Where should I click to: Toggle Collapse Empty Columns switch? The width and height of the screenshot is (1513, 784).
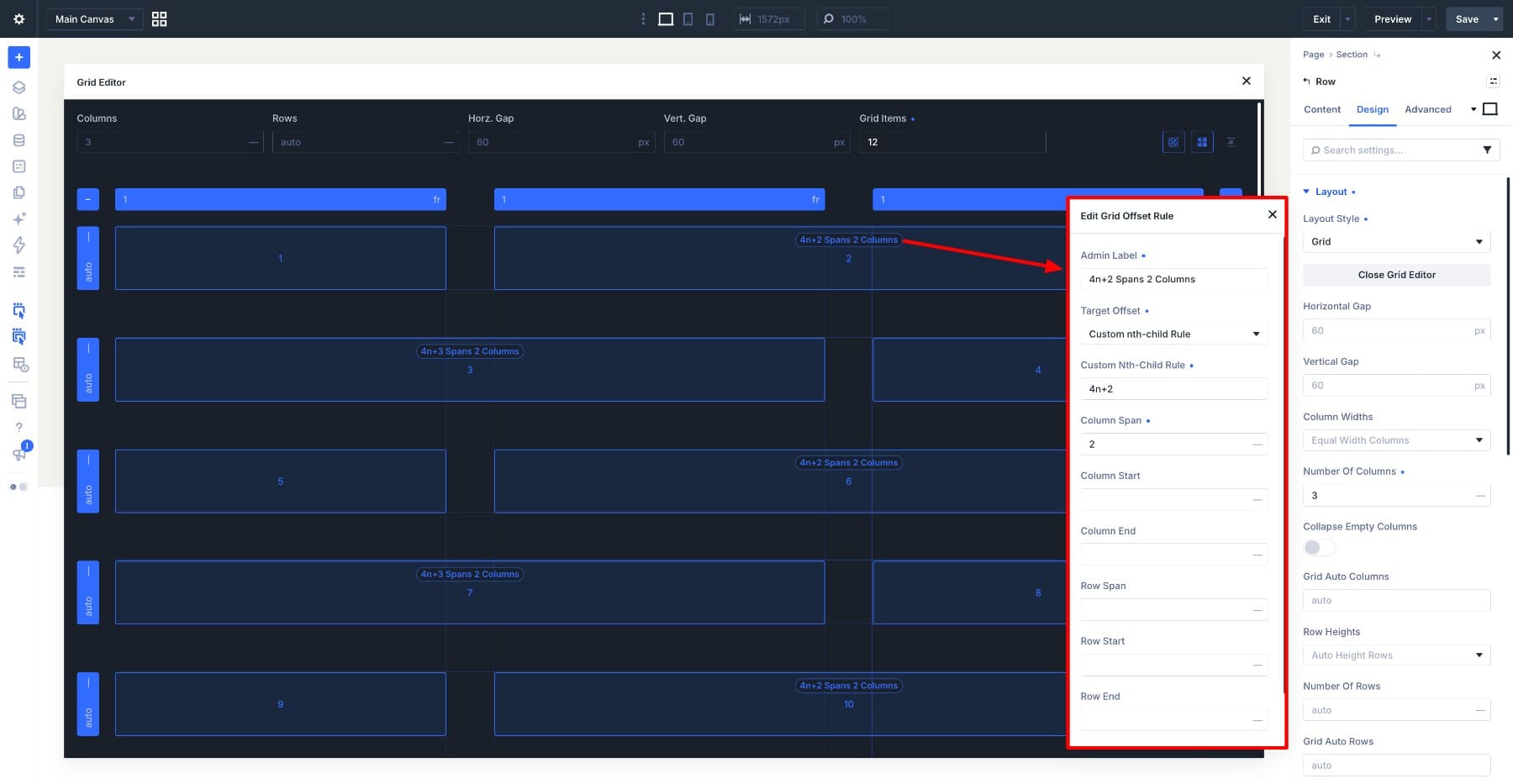click(1319, 548)
